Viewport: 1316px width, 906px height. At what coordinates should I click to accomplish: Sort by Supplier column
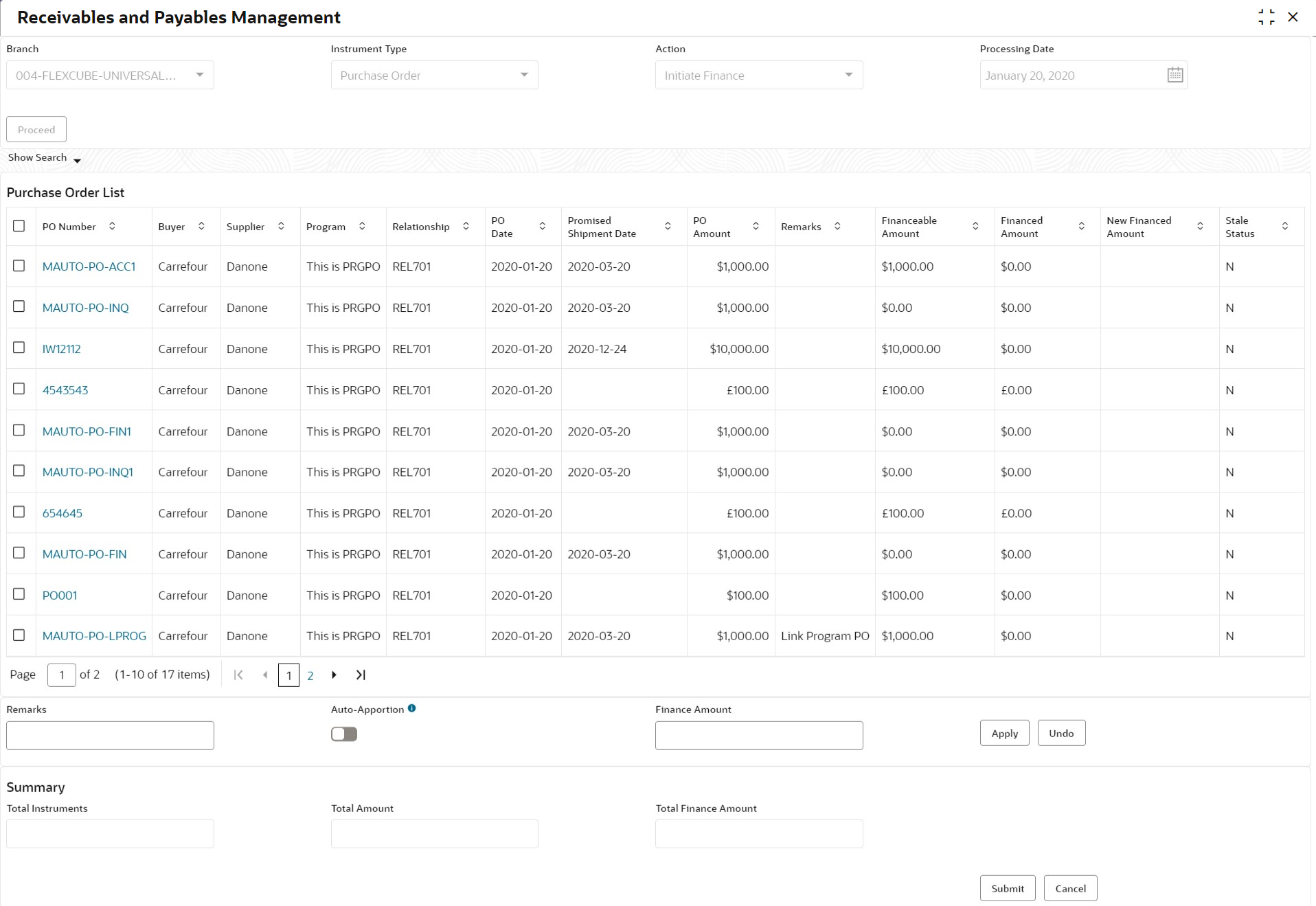pos(281,226)
